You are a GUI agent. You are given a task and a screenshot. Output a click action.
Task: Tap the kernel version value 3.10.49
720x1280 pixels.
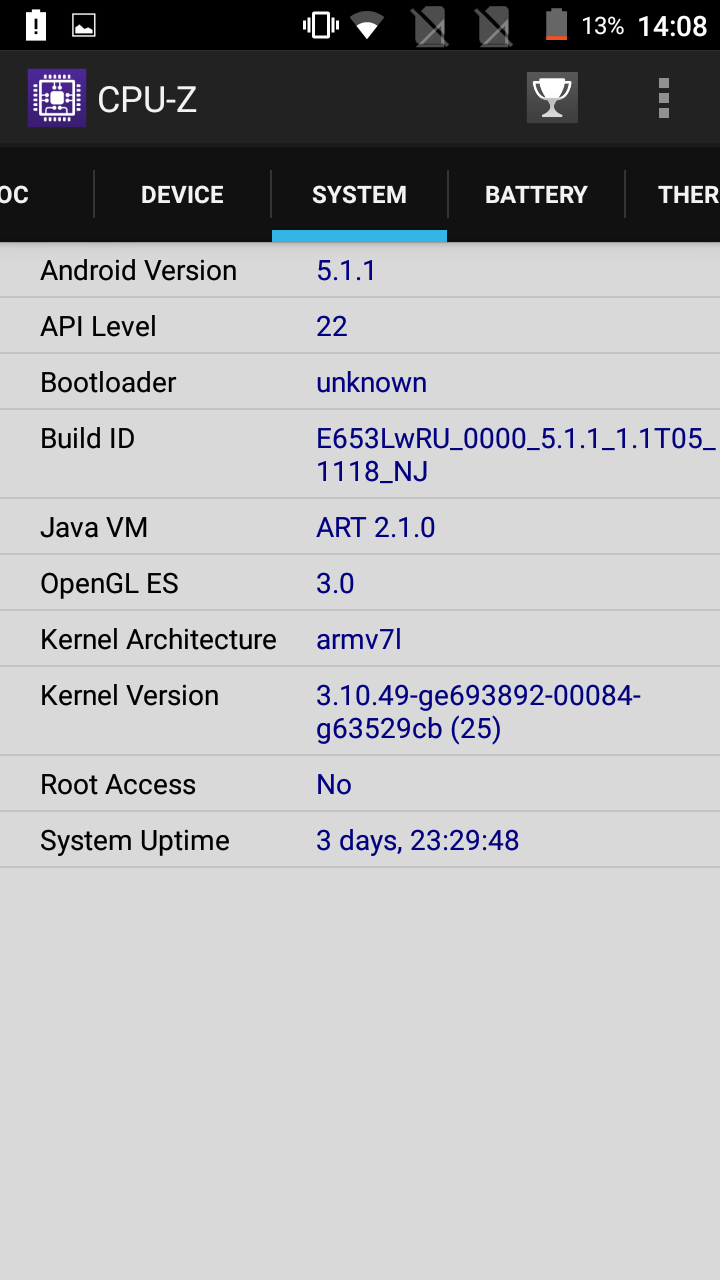coord(478,711)
